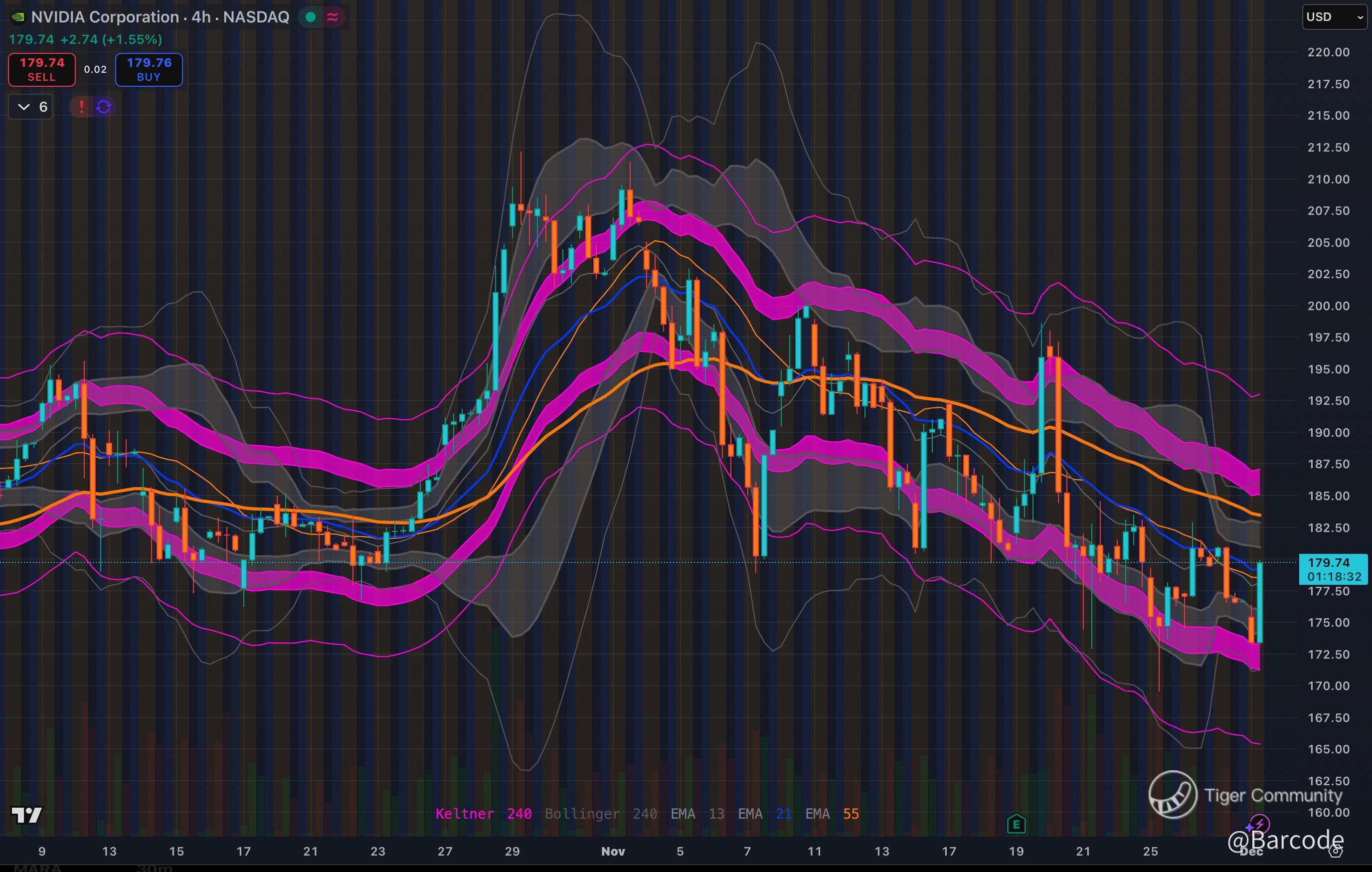Click the pink approximate-data wave icon
Image resolution: width=1372 pixels, height=872 pixels.
pos(333,17)
